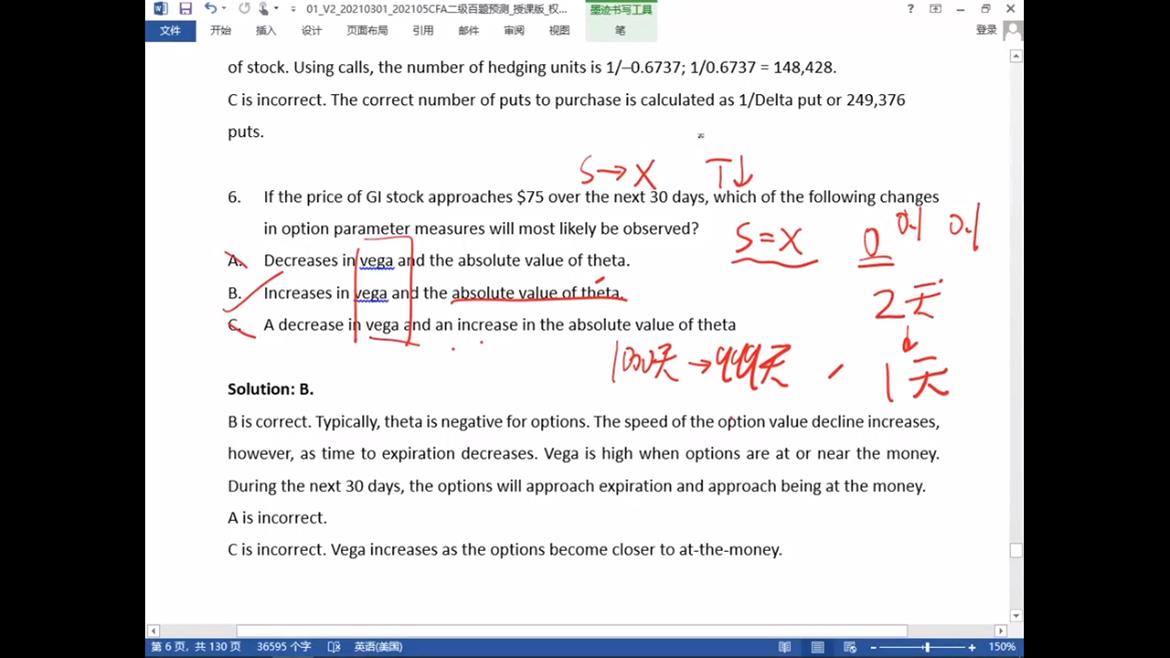Click 登录 sign-in link
Screen dimensions: 1170x658
tap(986, 30)
